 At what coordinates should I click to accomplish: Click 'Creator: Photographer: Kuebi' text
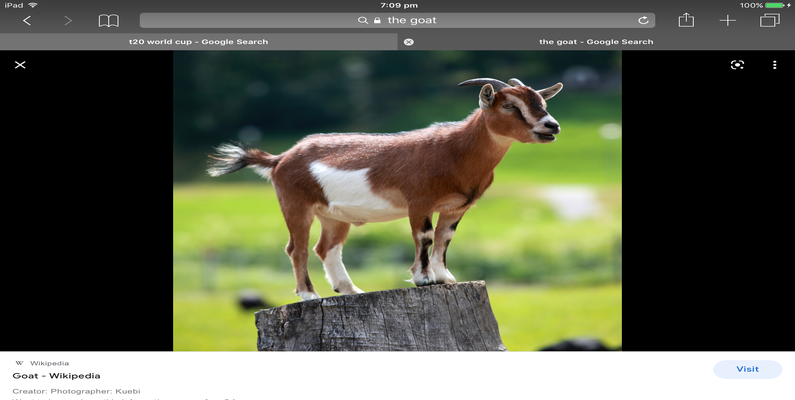(x=76, y=391)
